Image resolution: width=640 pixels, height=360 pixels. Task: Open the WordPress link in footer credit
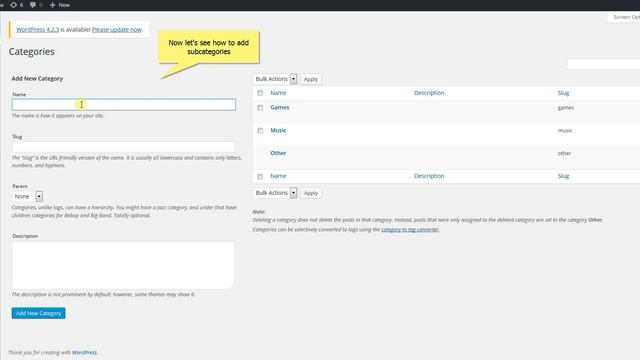84,352
